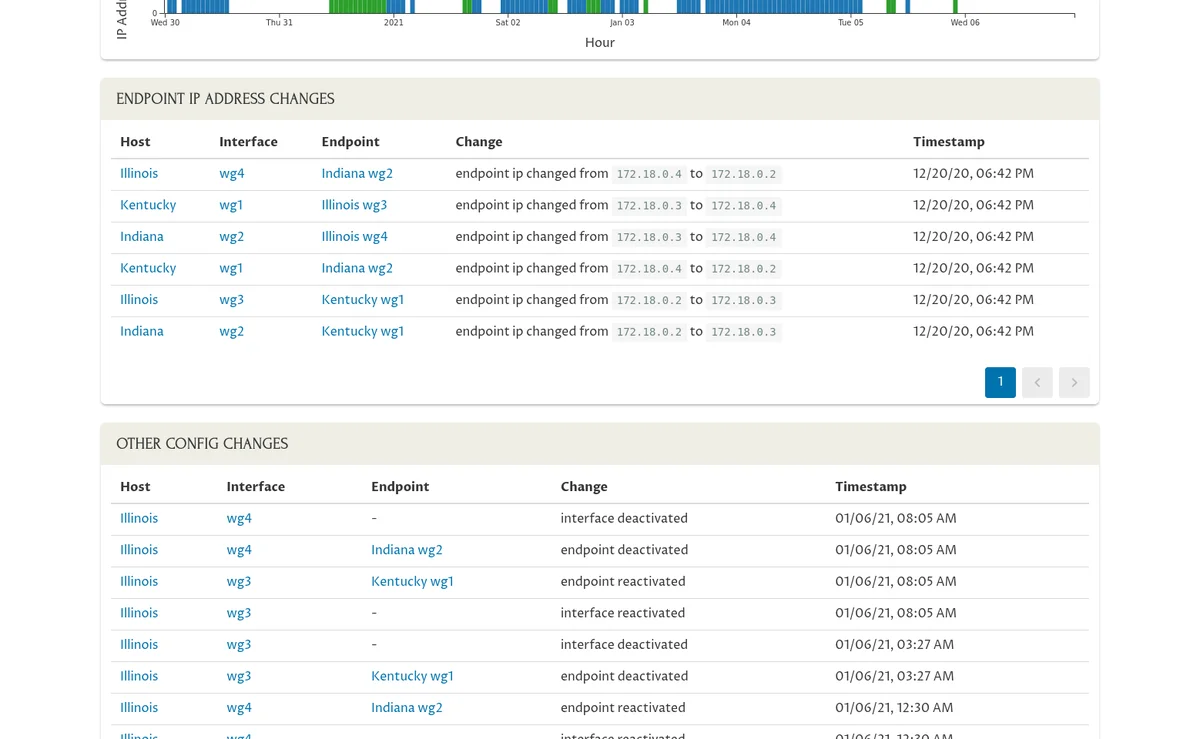
Task: Click the Endpoint IP Address Changes panel heading
Action: [x=225, y=99]
